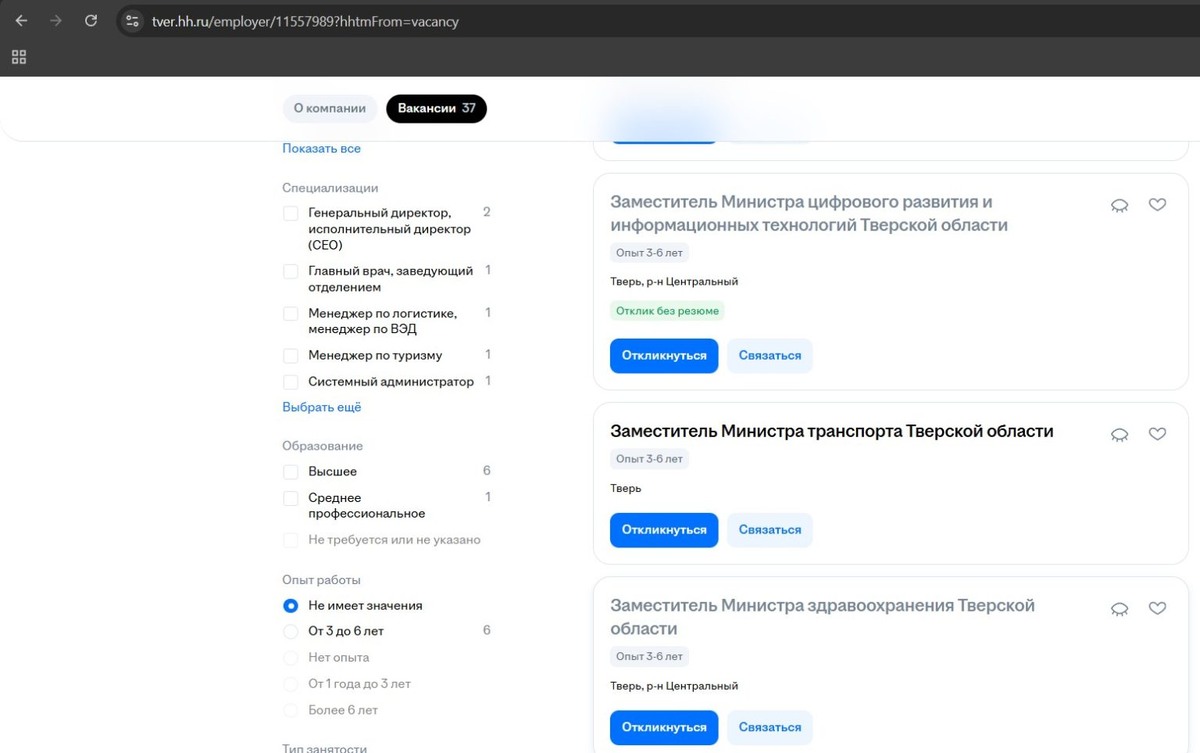The image size is (1200, 753).
Task: Hide the transport deputy minister vacancy
Action: pyautogui.click(x=1120, y=435)
